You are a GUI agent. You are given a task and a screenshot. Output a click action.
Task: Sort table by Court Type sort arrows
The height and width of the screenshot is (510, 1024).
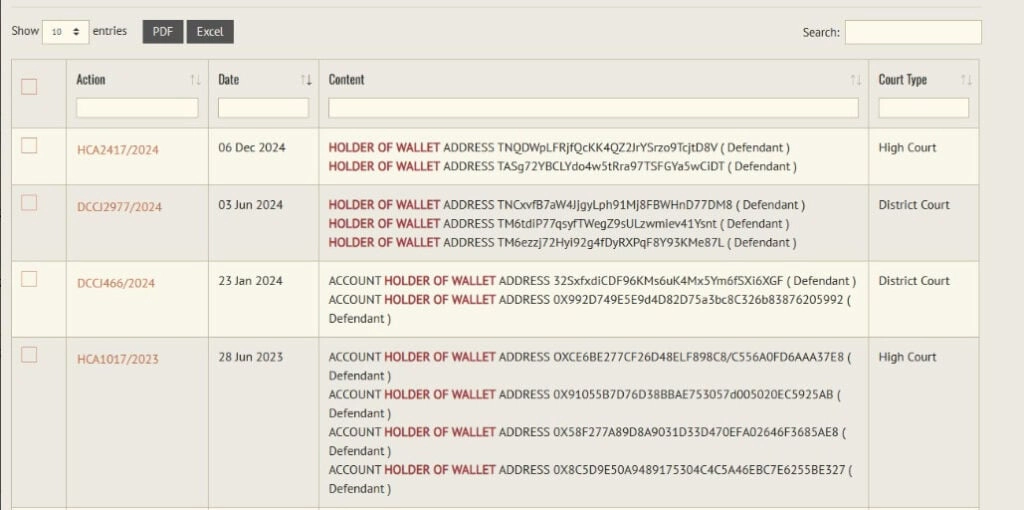click(x=967, y=80)
